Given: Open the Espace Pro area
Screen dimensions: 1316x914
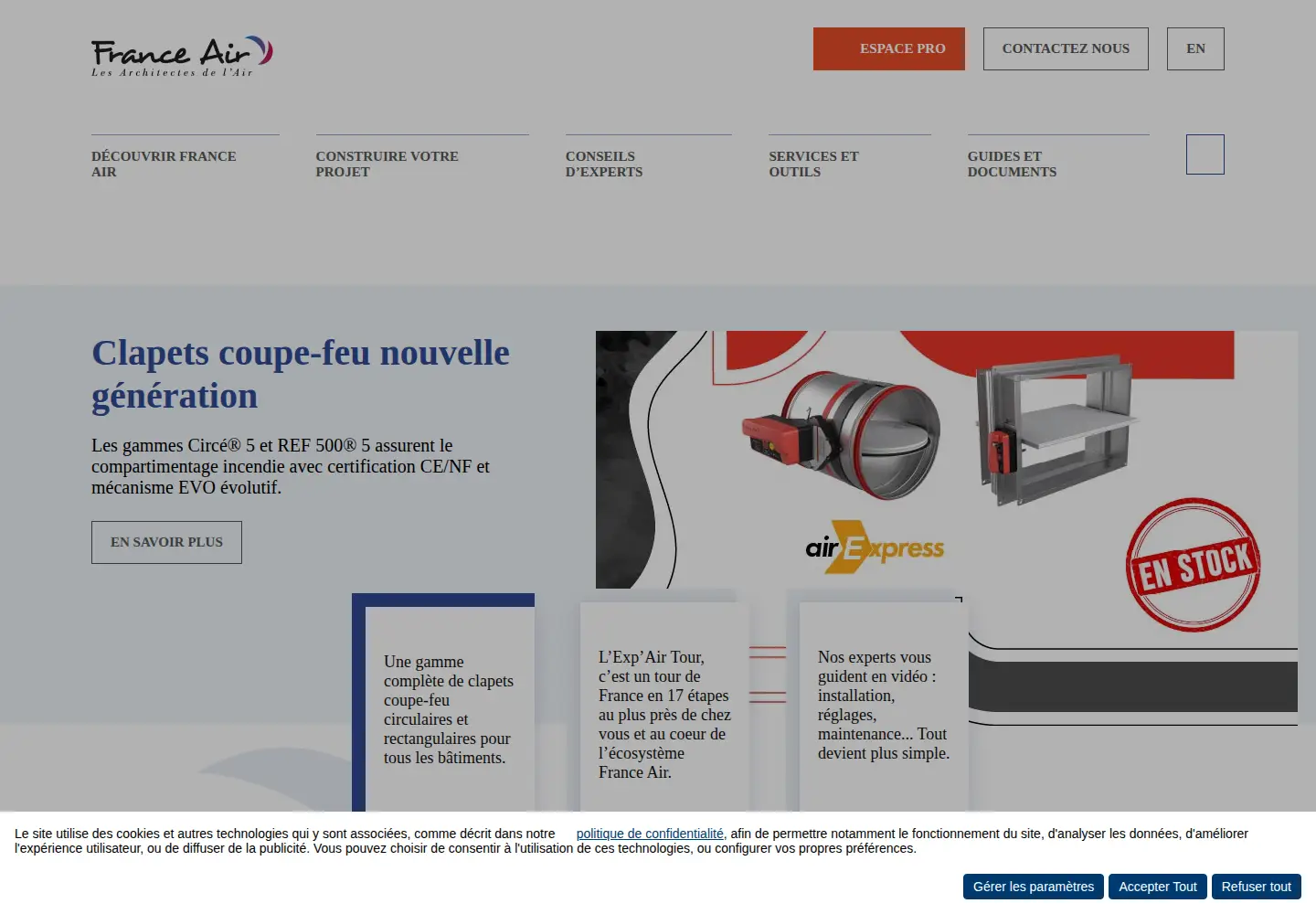Looking at the screenshot, I should pyautogui.click(x=889, y=48).
